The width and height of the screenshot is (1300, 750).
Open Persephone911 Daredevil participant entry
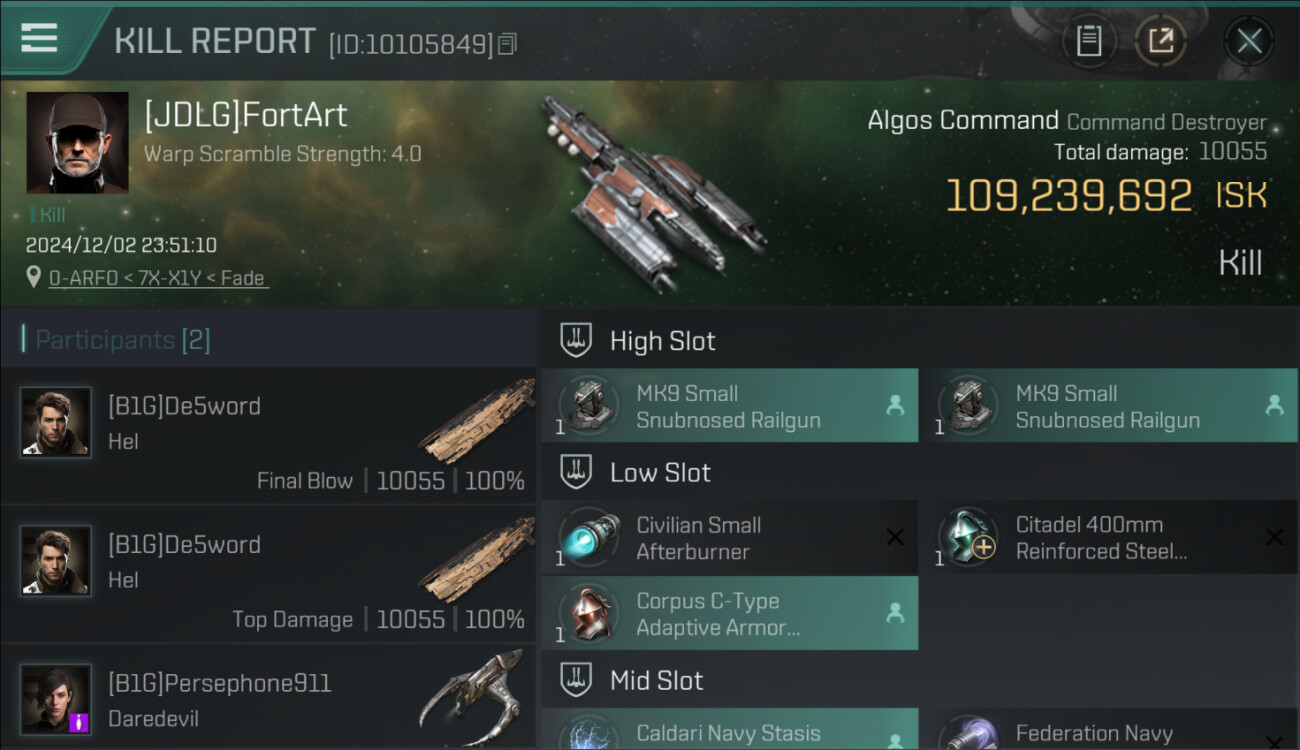268,698
